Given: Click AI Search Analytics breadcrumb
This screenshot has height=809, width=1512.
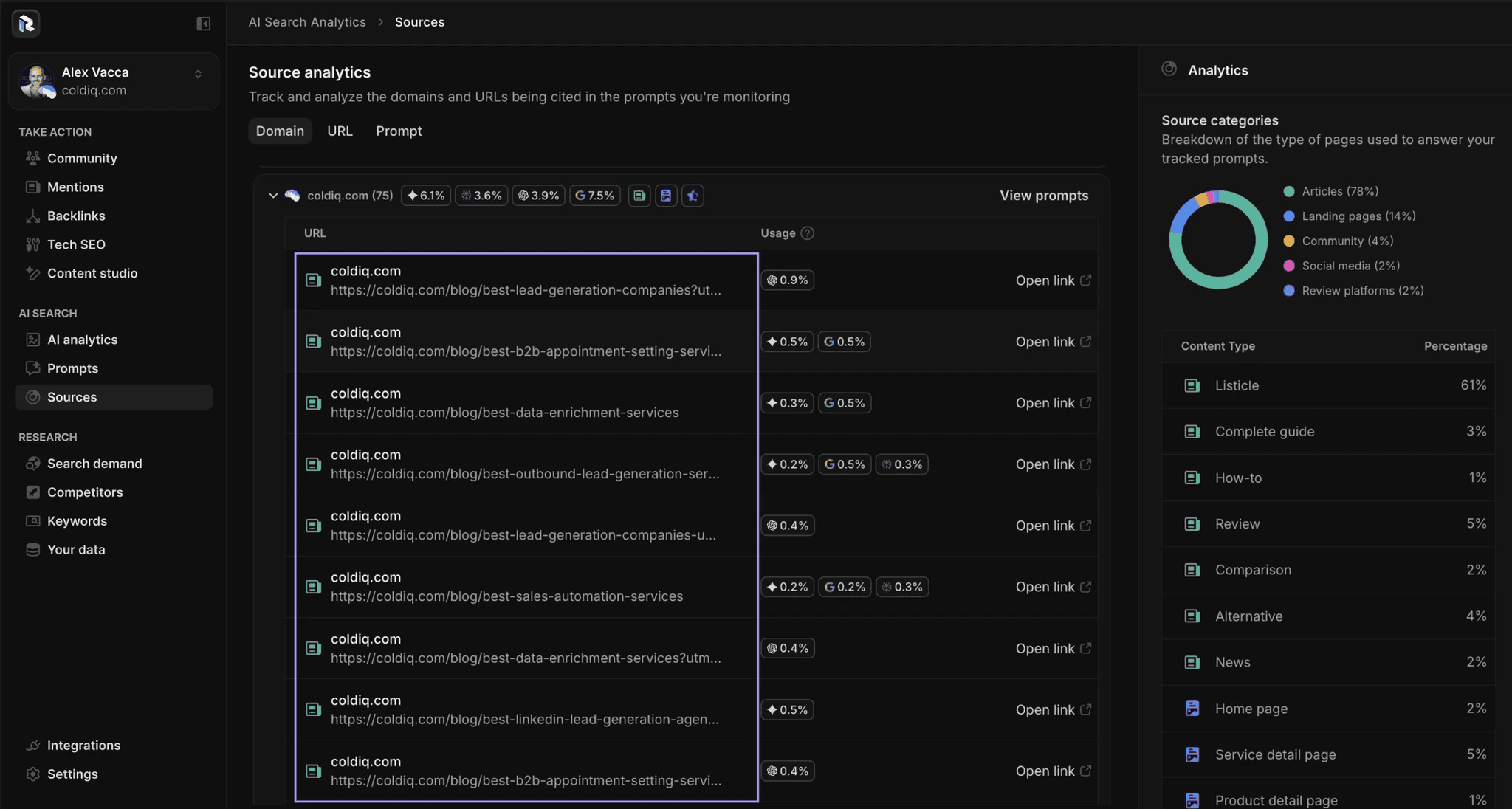Looking at the screenshot, I should (x=307, y=22).
